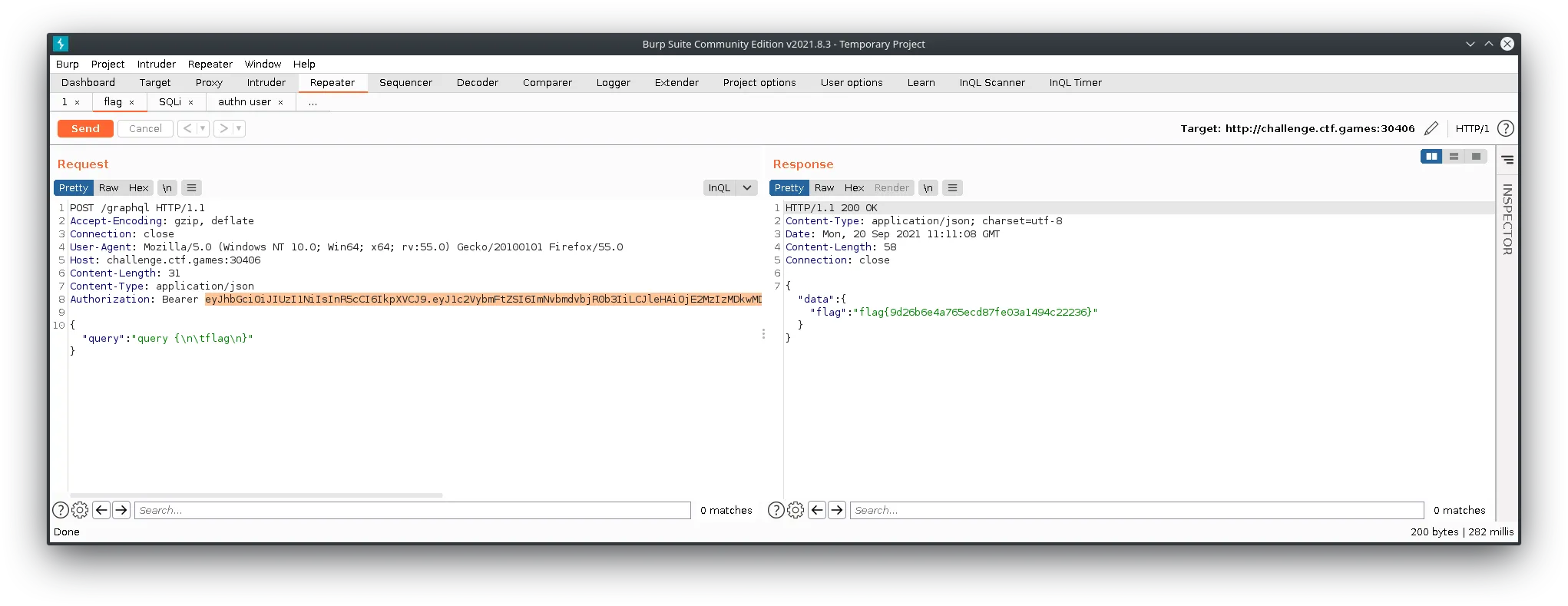Switch to the InQL Scanner tab
Viewport: 1568px width, 606px height.
tap(992, 82)
